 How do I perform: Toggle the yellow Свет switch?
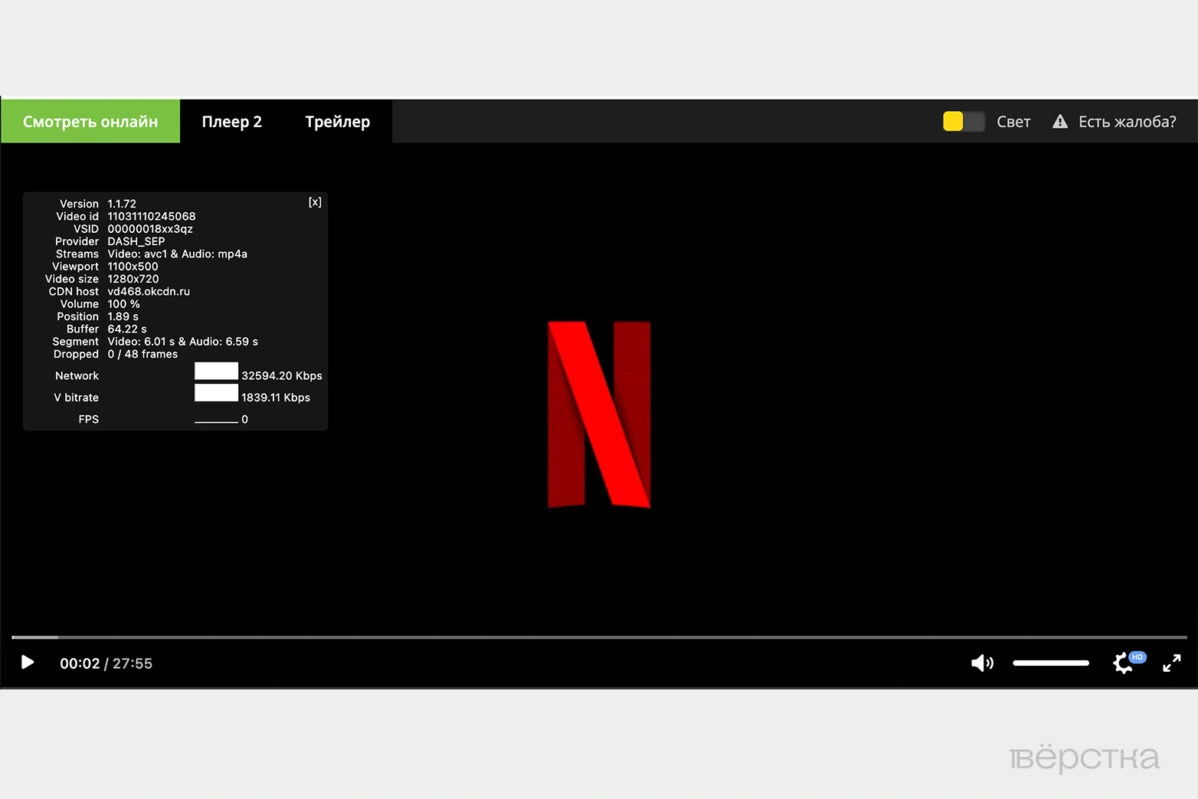pyautogui.click(x=963, y=122)
